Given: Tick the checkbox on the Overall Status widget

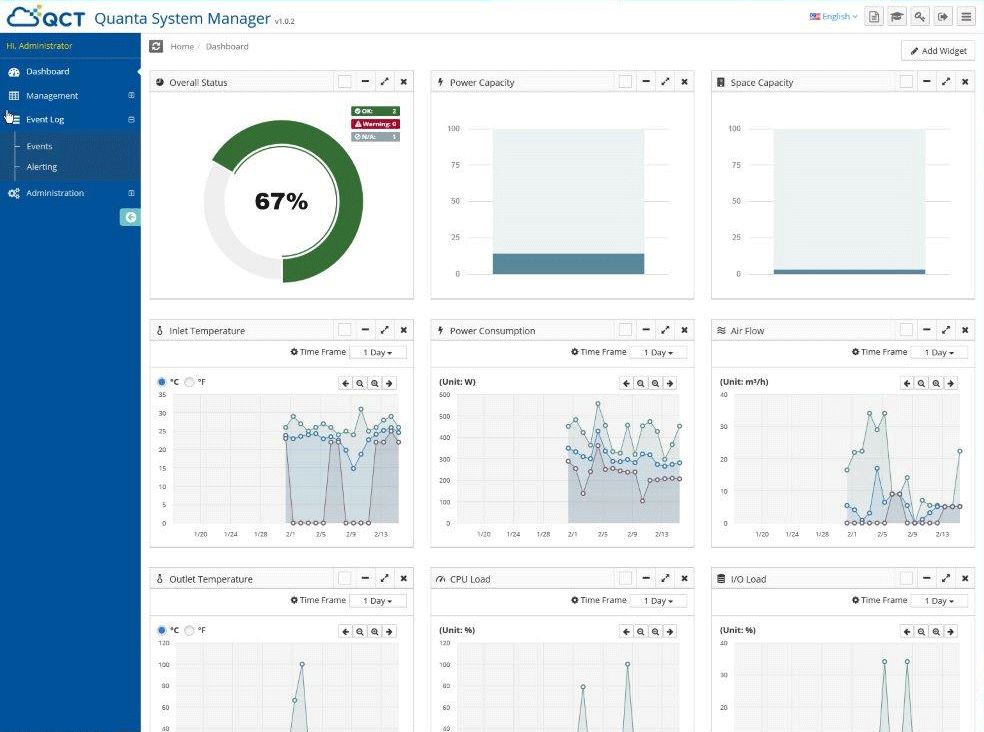Looking at the screenshot, I should pyautogui.click(x=345, y=82).
